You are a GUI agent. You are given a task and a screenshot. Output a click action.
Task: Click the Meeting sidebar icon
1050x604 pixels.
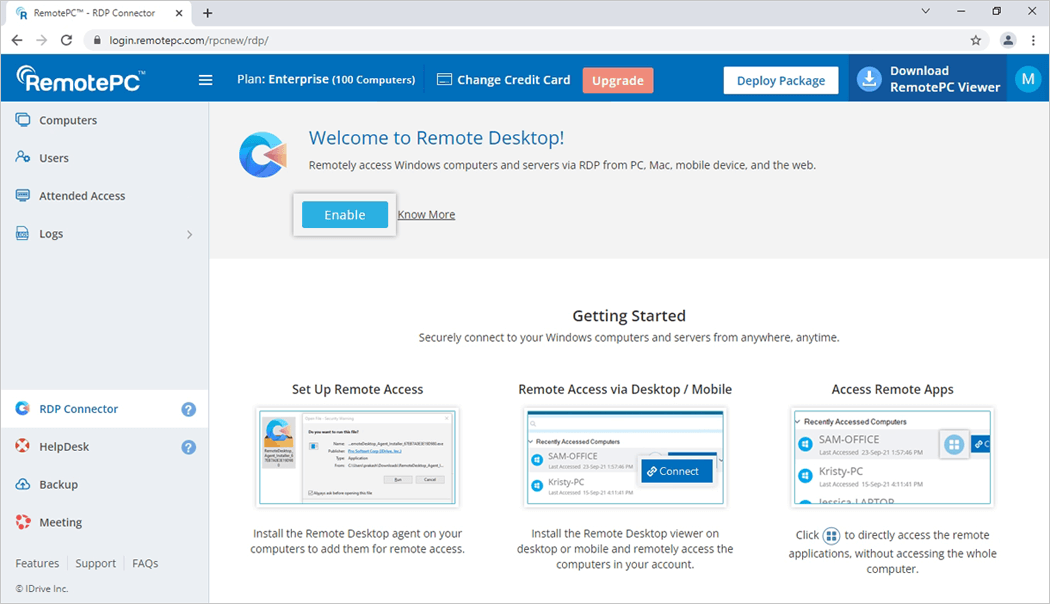click(x=22, y=521)
